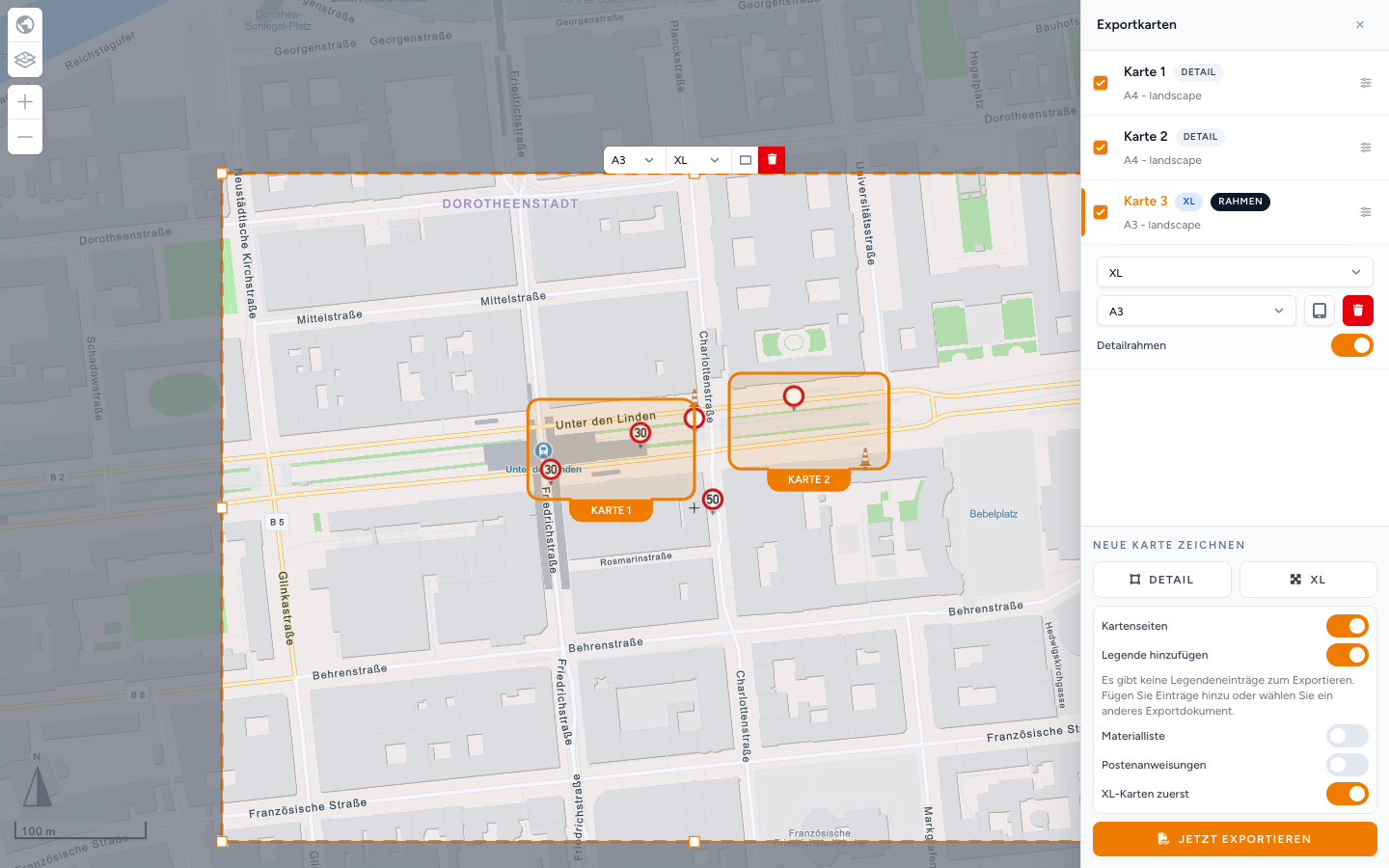Click the KARTE 1 label on map

(x=612, y=510)
